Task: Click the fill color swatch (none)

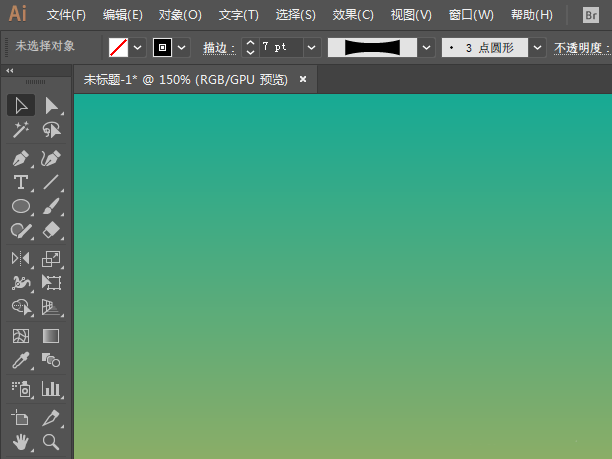Action: (118, 48)
